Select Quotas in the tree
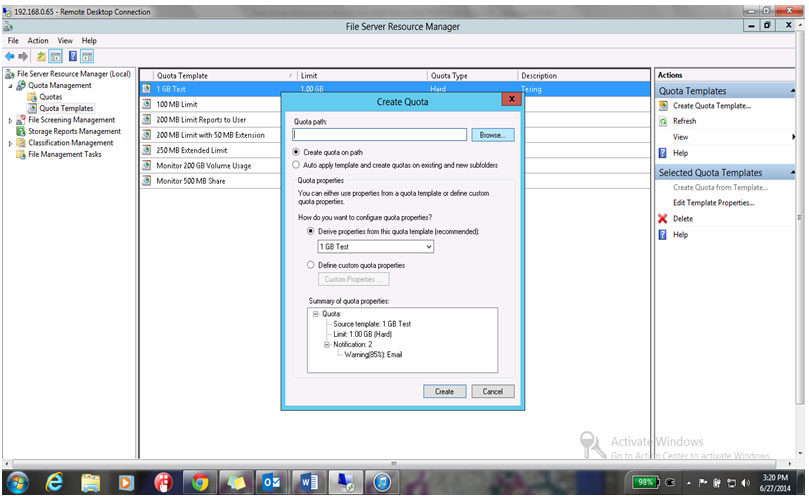The image size is (809, 500). (51, 97)
